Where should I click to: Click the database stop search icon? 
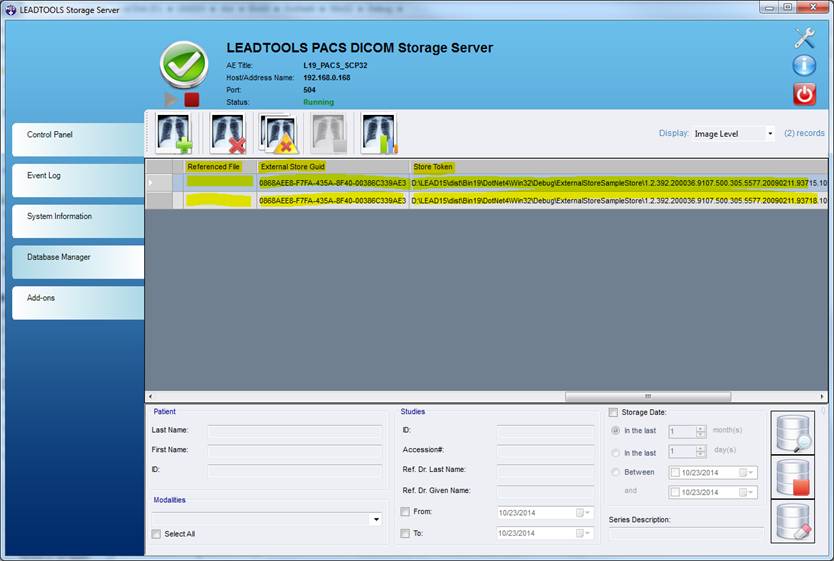[x=793, y=477]
